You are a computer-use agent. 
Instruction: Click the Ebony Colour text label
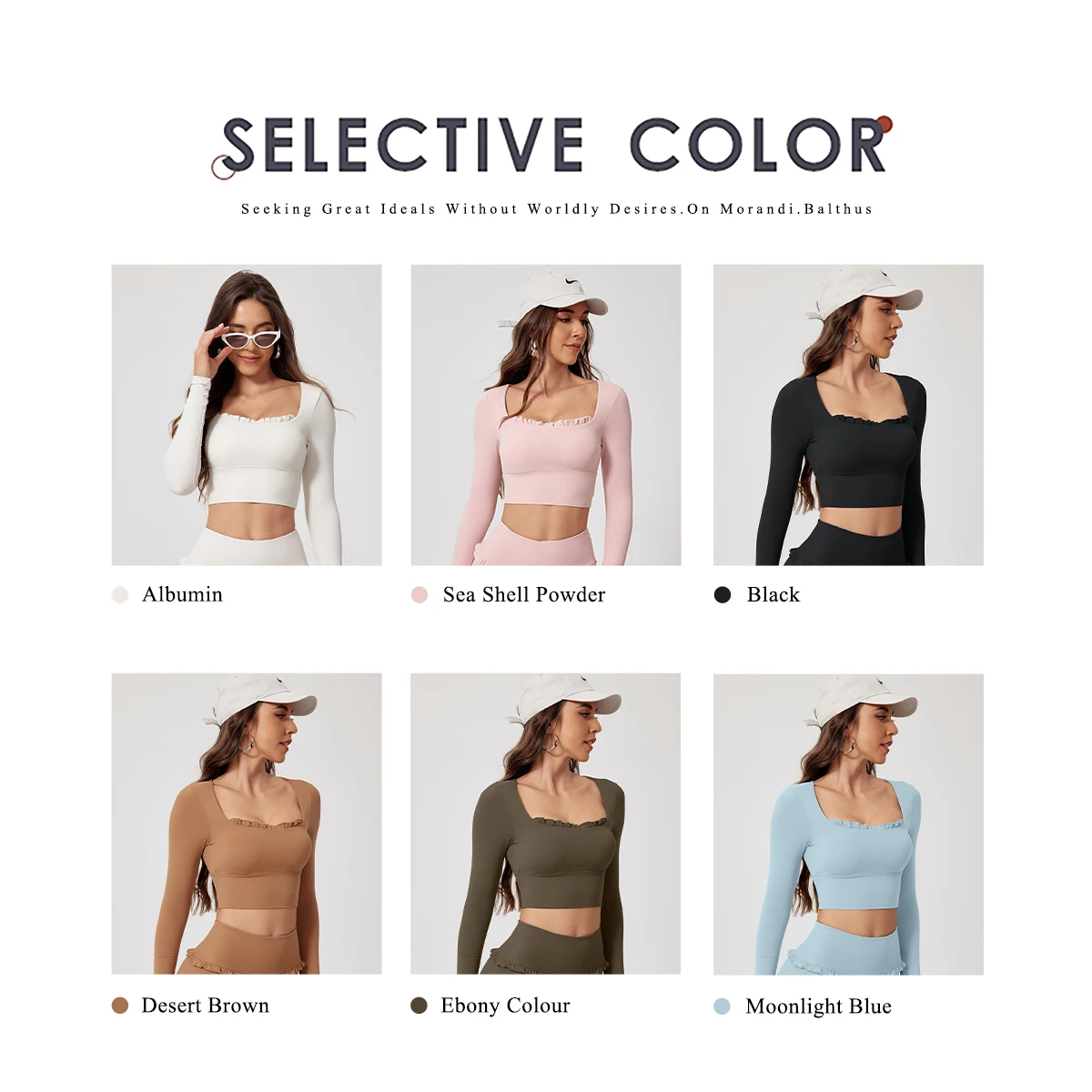coord(506,1006)
